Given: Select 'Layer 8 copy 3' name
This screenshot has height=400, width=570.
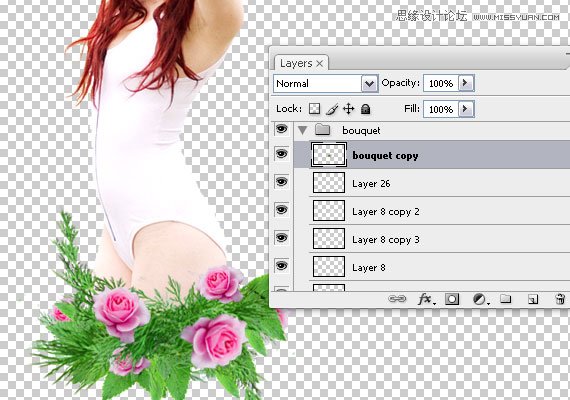Looking at the screenshot, I should (386, 240).
